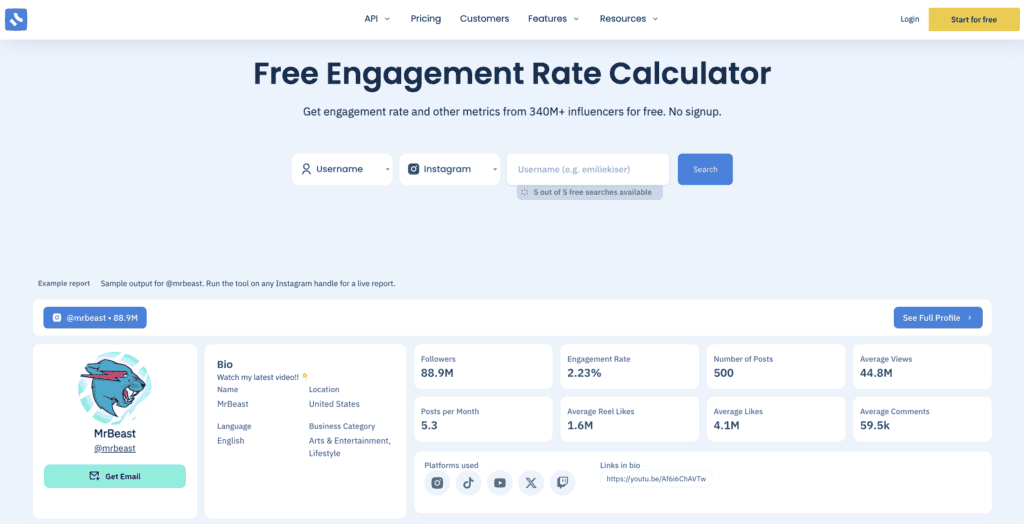
Task: Open the youtu.be link in bio
Action: pyautogui.click(x=656, y=479)
